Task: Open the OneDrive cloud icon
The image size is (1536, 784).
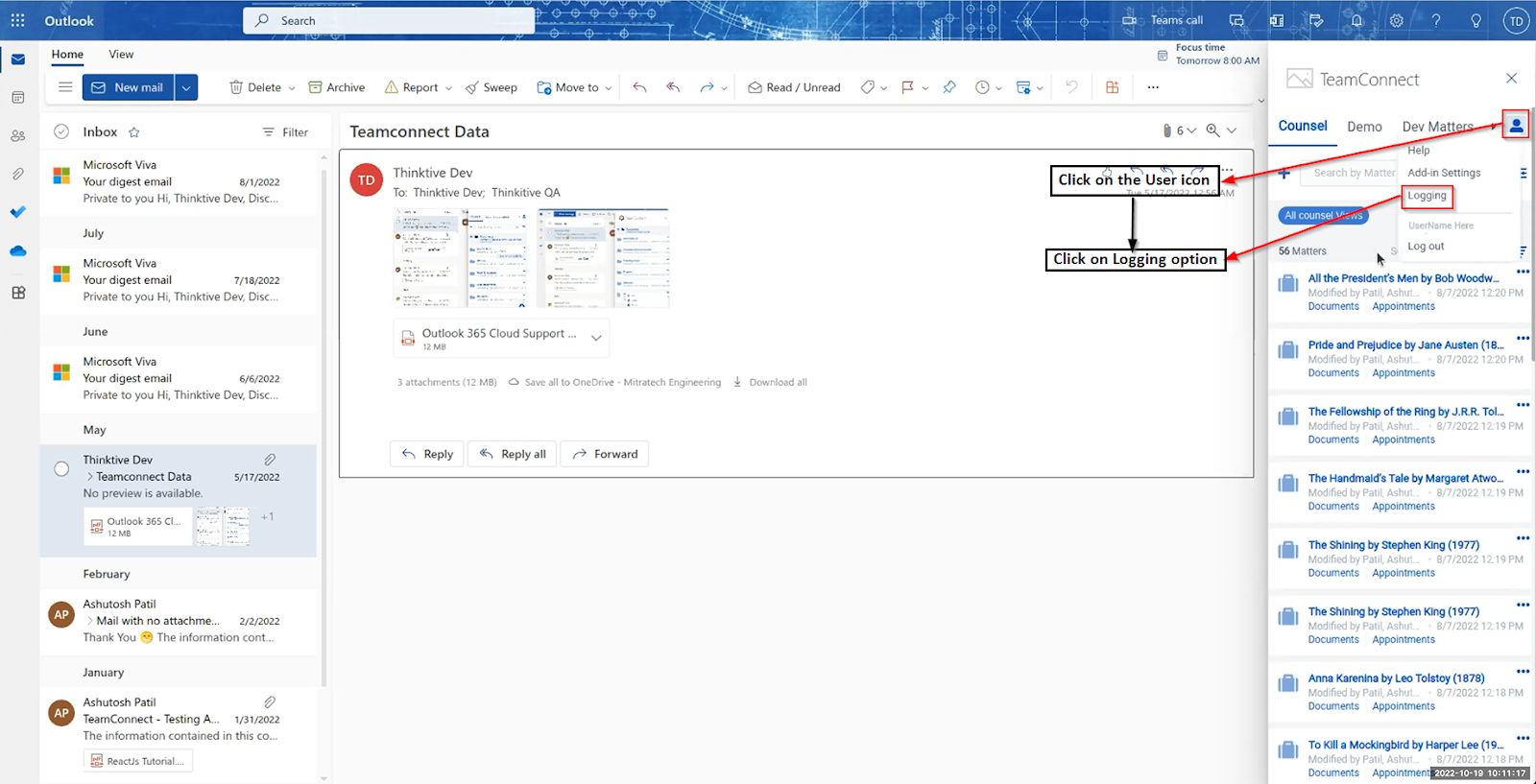Action: pyautogui.click(x=18, y=251)
